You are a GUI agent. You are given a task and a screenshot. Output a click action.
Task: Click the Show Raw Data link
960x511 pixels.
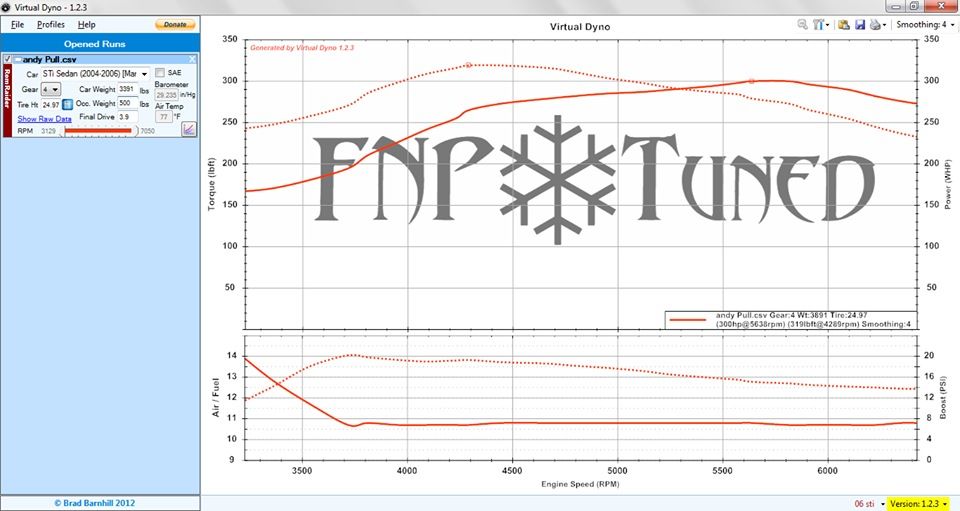click(44, 119)
